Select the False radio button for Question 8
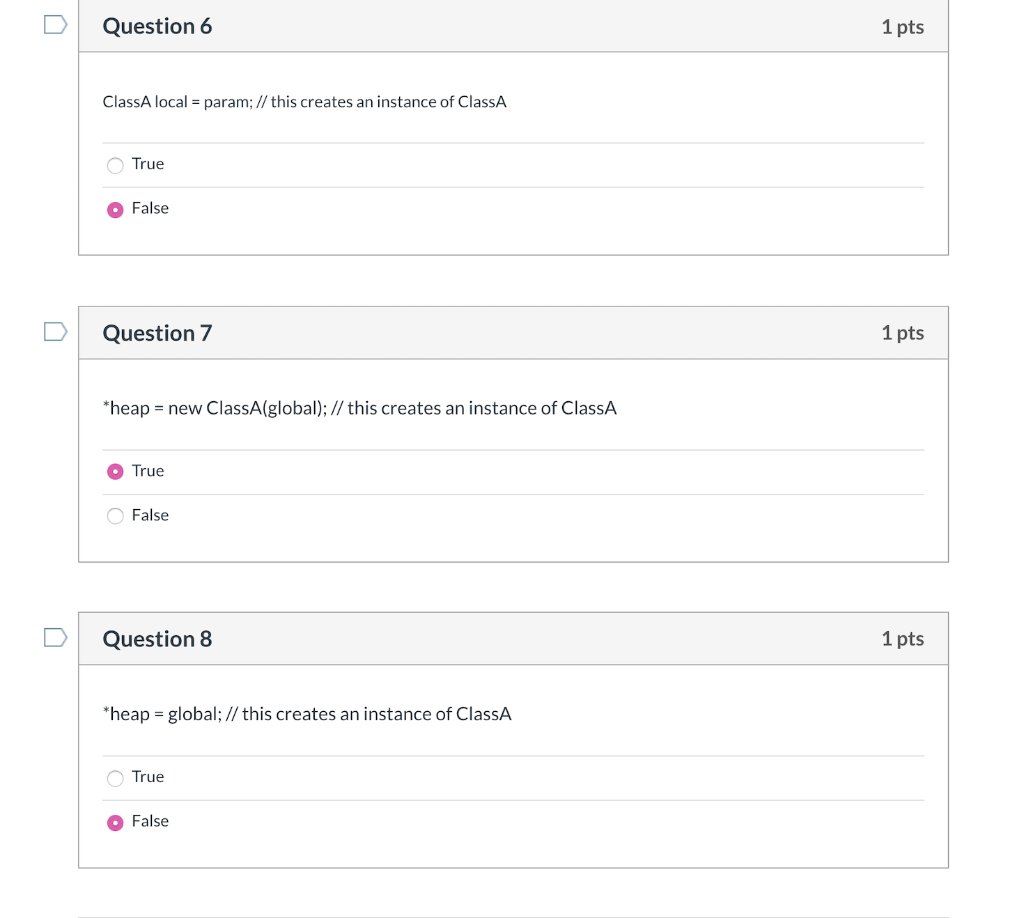Screen dimensions: 1024x918 pyautogui.click(x=116, y=822)
